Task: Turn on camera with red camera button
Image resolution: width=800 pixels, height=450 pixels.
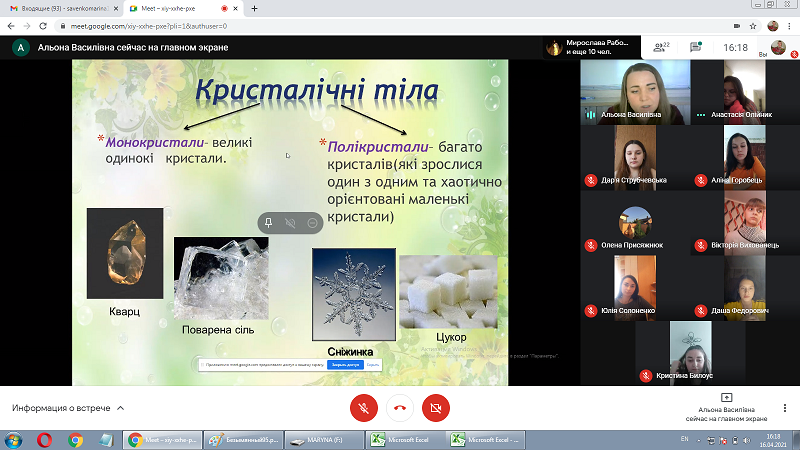Action: [x=436, y=408]
